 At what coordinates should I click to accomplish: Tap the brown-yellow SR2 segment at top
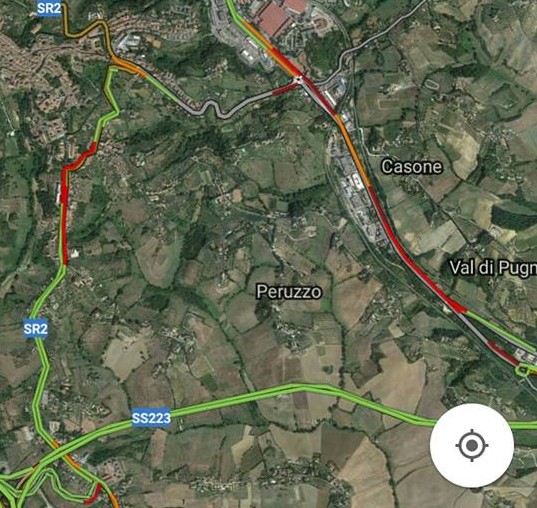pos(86,29)
